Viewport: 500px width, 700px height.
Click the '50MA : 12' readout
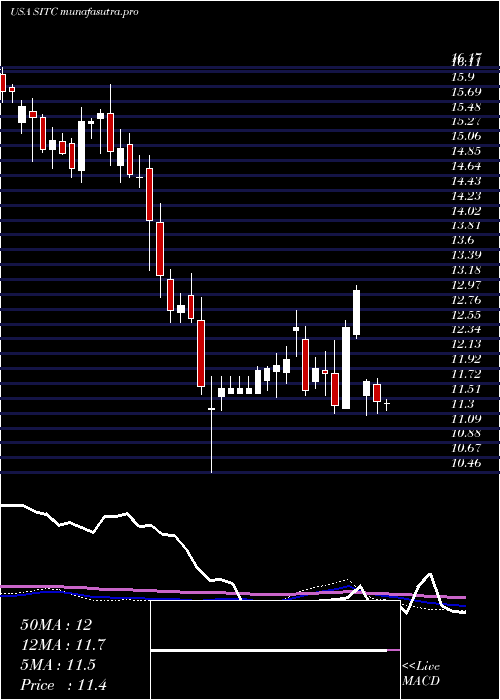[56, 625]
